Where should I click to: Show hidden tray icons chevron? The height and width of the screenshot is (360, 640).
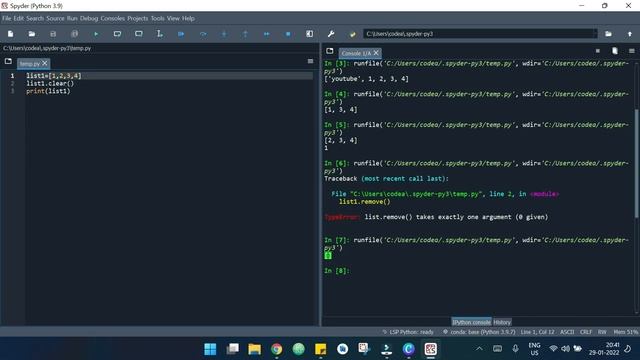pyautogui.click(x=479, y=349)
